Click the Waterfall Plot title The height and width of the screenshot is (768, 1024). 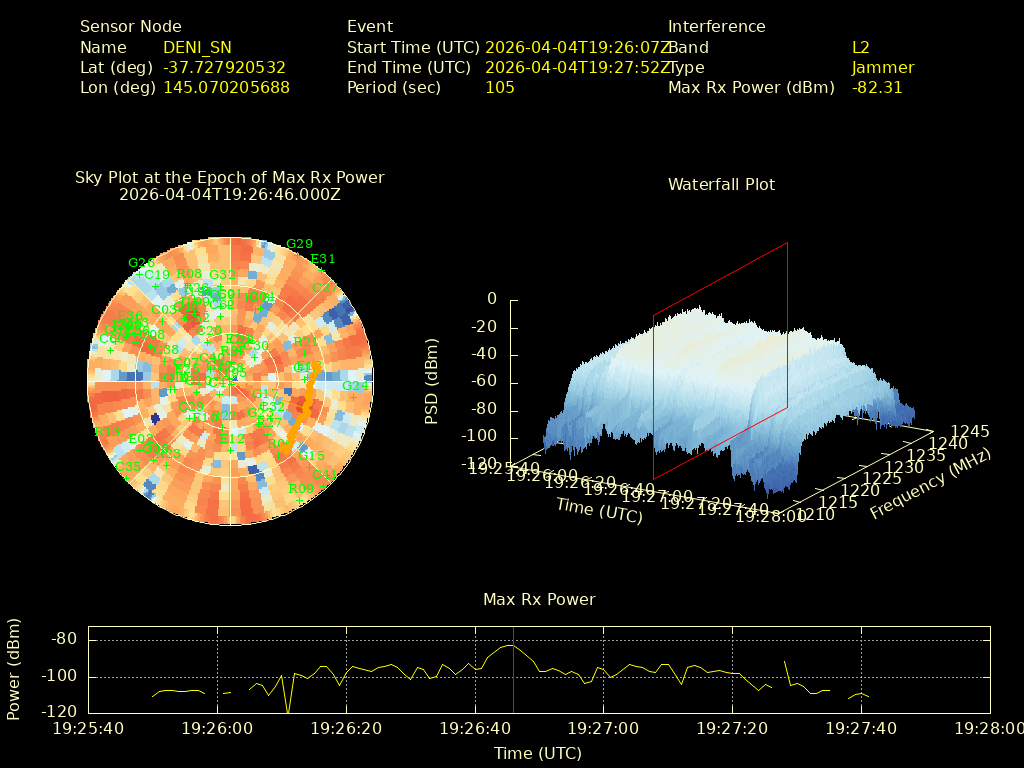(x=721, y=184)
